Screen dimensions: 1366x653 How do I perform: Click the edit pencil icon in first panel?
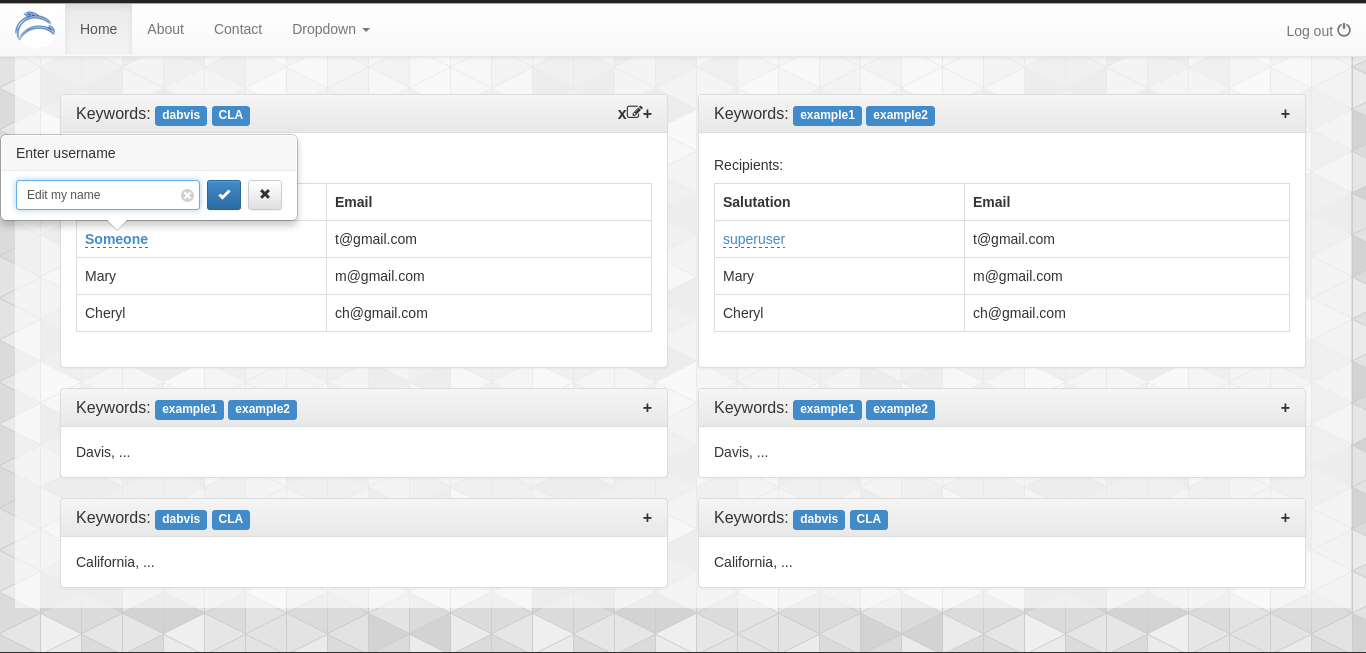(634, 113)
